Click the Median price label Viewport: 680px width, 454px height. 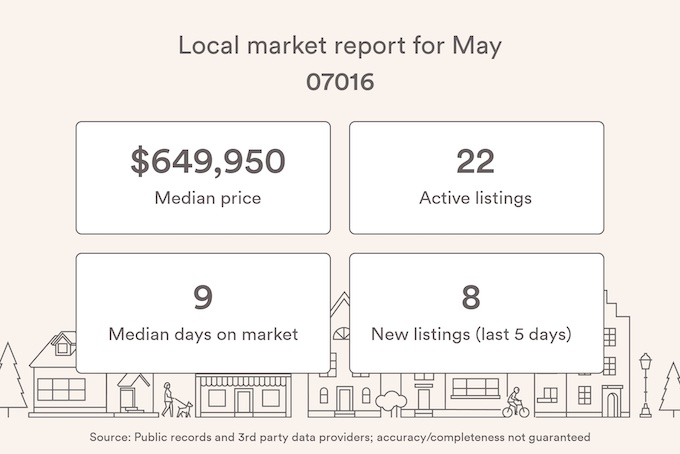[208, 198]
